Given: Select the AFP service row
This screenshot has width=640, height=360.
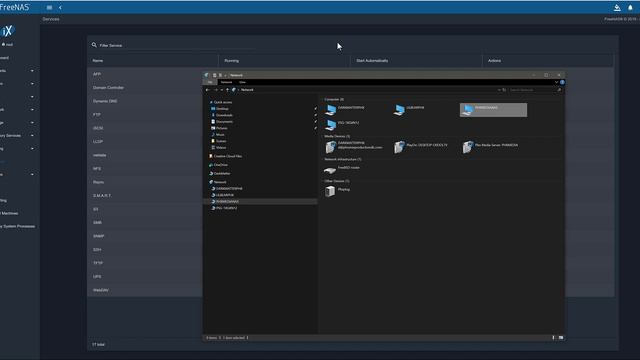Looking at the screenshot, I should tap(145, 74).
